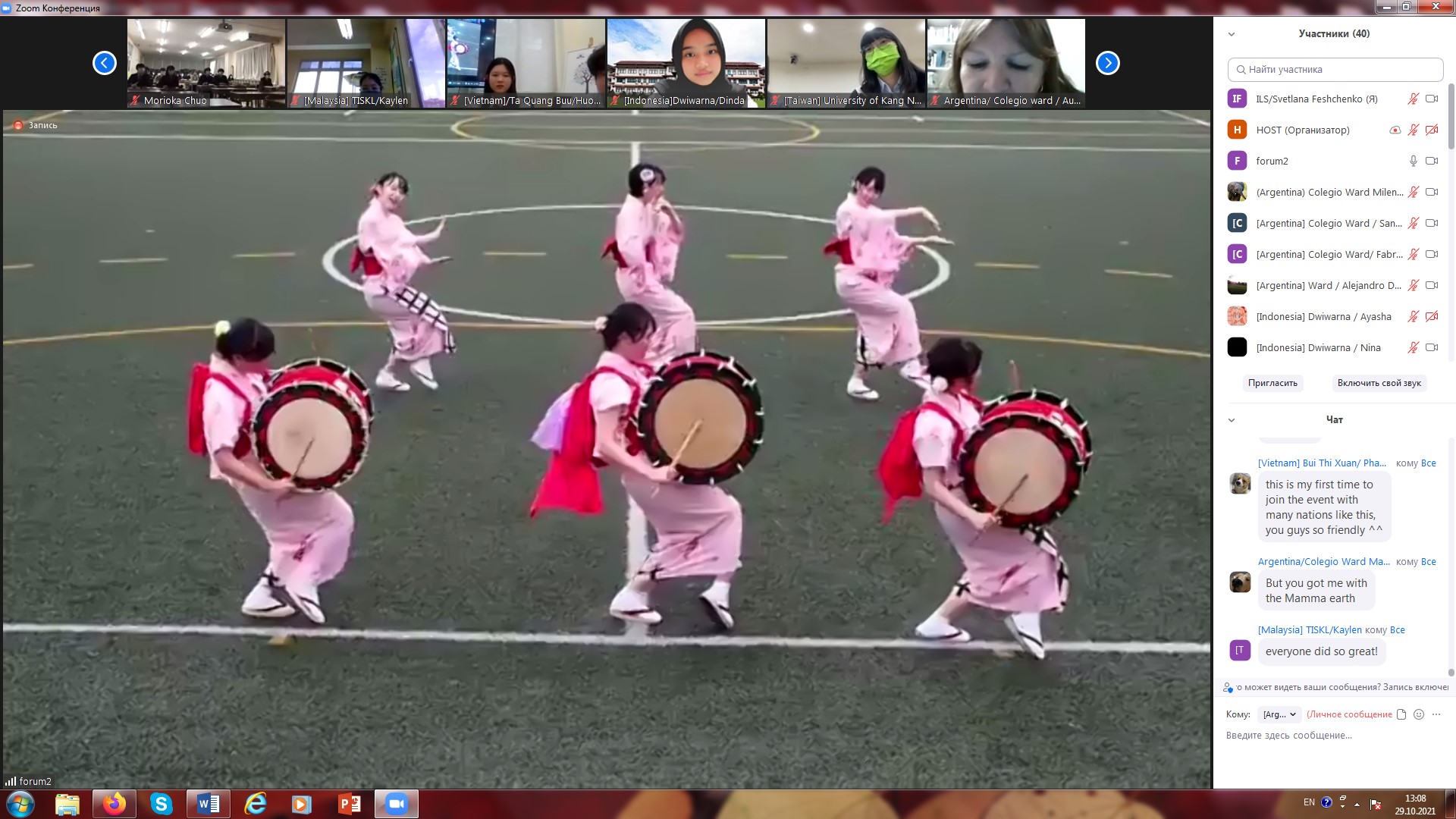
Task: Click the Ayasha participant avatar
Action: pos(1237,316)
